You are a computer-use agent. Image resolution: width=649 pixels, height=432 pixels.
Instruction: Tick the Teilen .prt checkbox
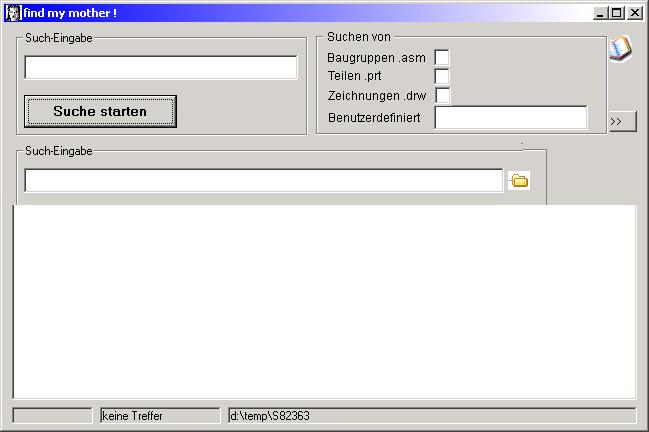point(442,76)
